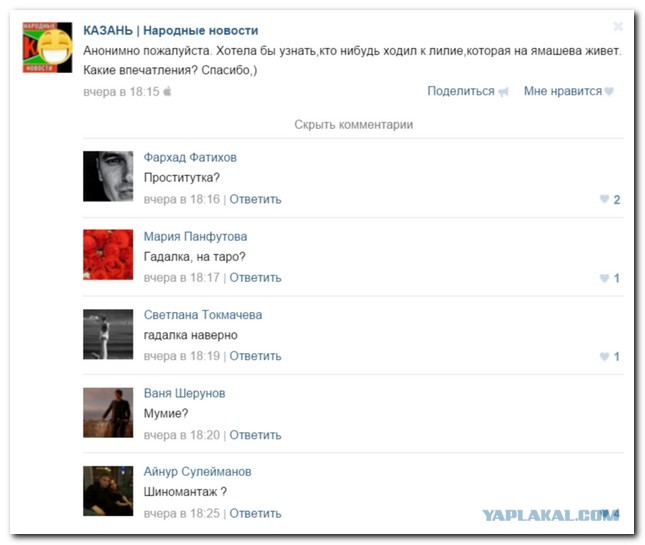Viewport: 645px width, 545px height.
Task: Open Ваня Шерунов's profile picture
Action: (x=108, y=412)
